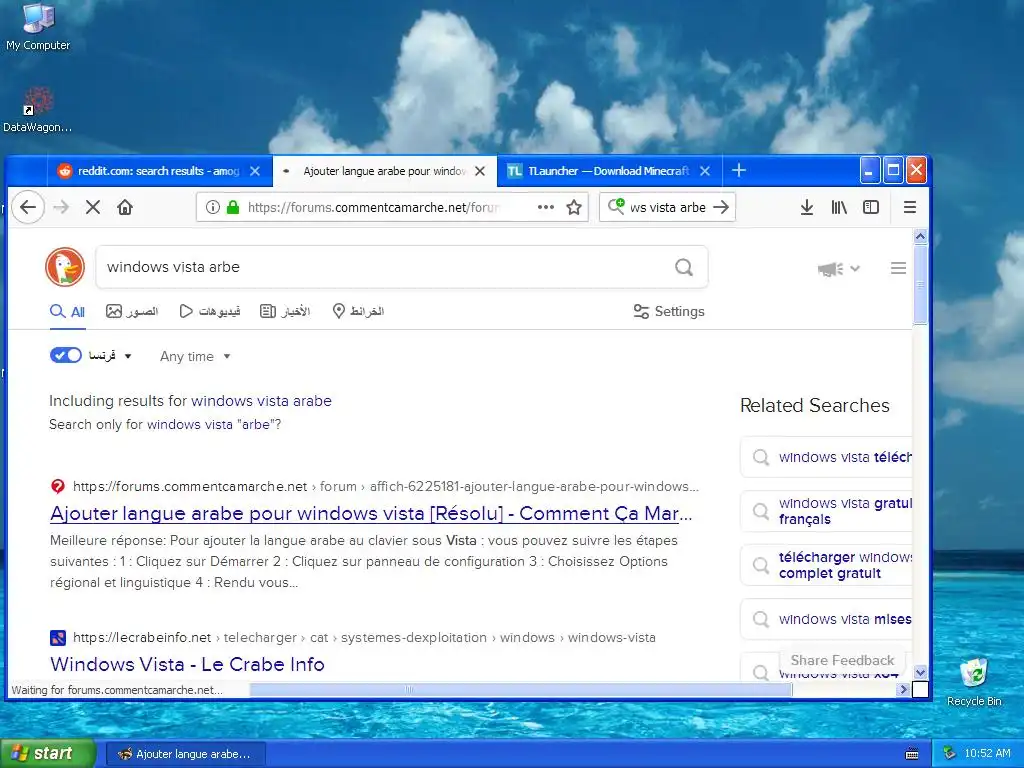Viewport: 1024px width, 768px height.
Task: Open the megaphone spread-the-word icon
Action: point(830,268)
